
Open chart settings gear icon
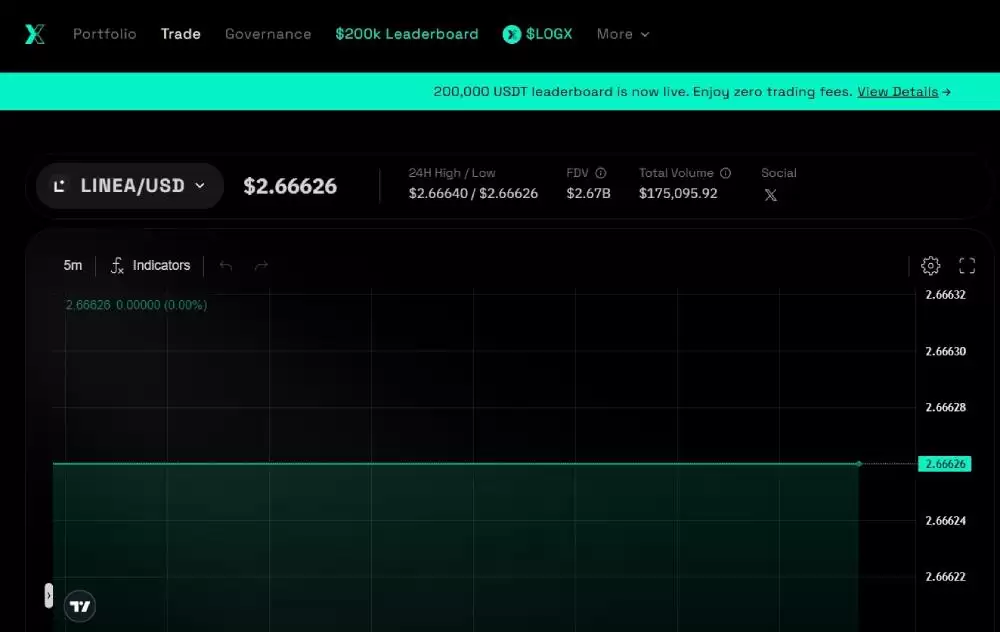coord(930,265)
